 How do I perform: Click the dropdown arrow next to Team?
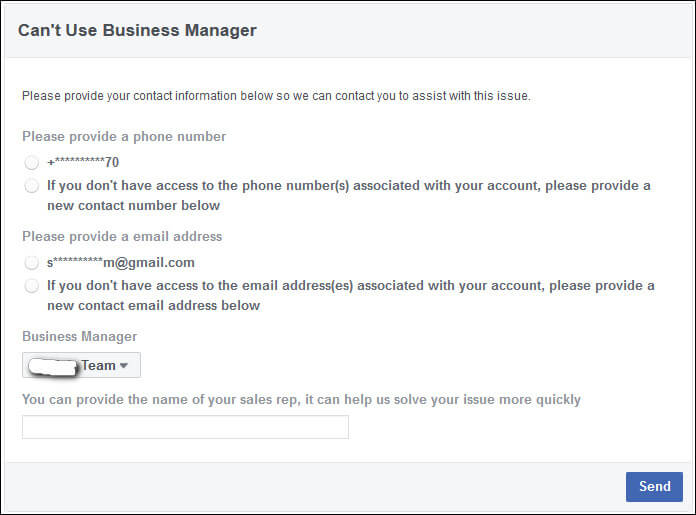(x=123, y=366)
